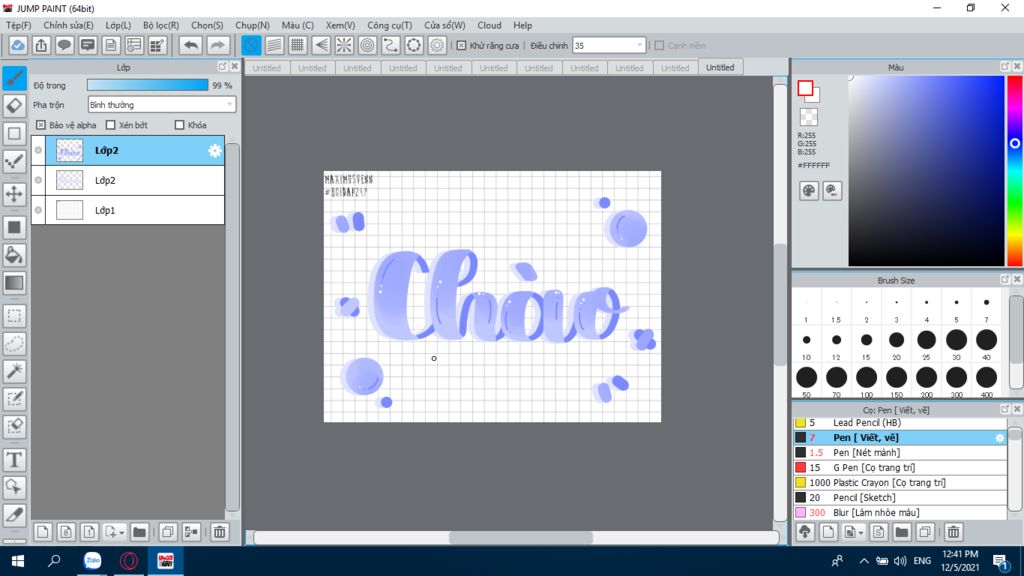Select the rectangular Select tool
The width and height of the screenshot is (1024, 576).
(14, 315)
